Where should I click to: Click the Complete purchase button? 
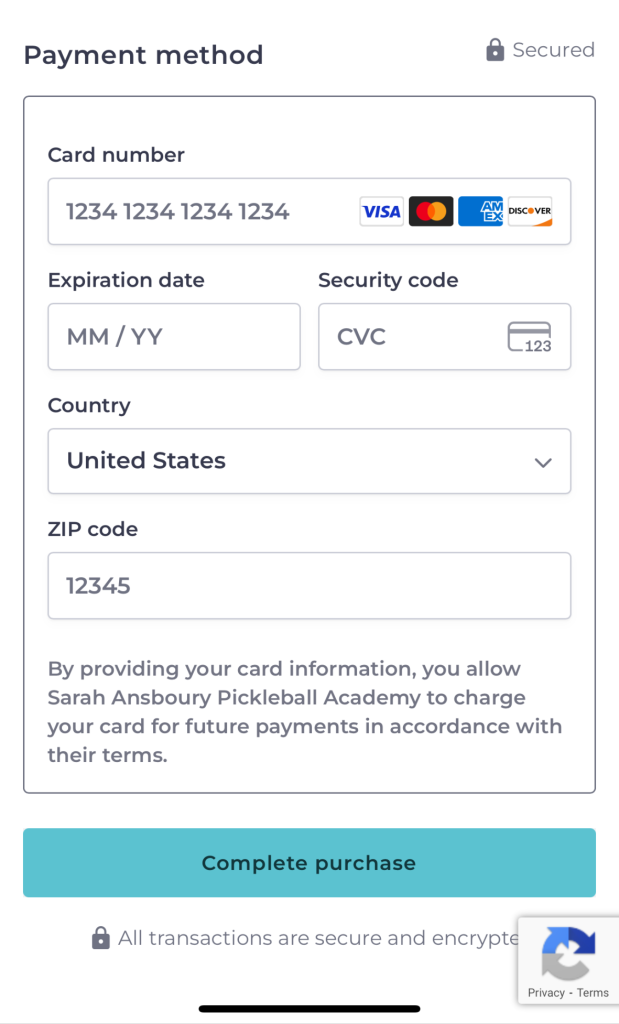pos(310,863)
